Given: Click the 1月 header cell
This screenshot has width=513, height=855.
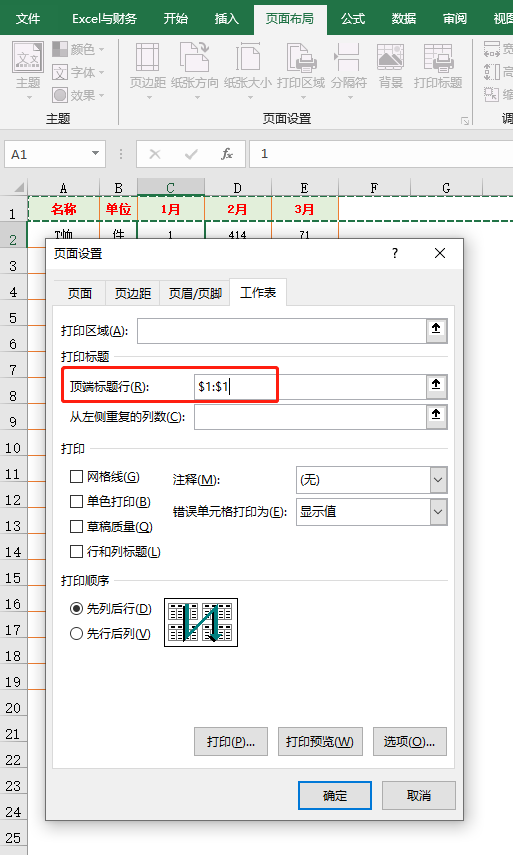Looking at the screenshot, I should click(171, 209).
